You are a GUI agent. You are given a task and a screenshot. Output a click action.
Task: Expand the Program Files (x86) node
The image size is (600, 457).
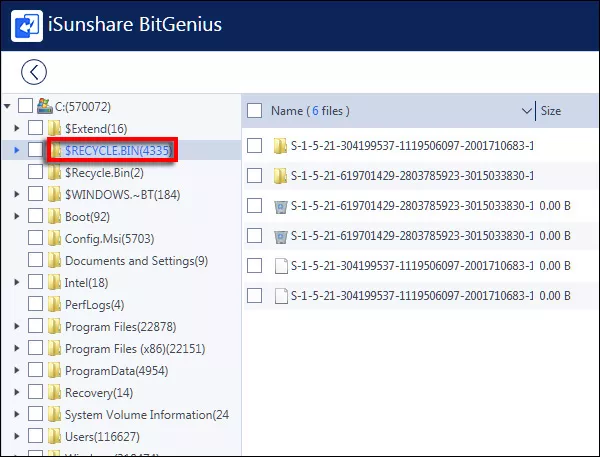pyautogui.click(x=16, y=348)
